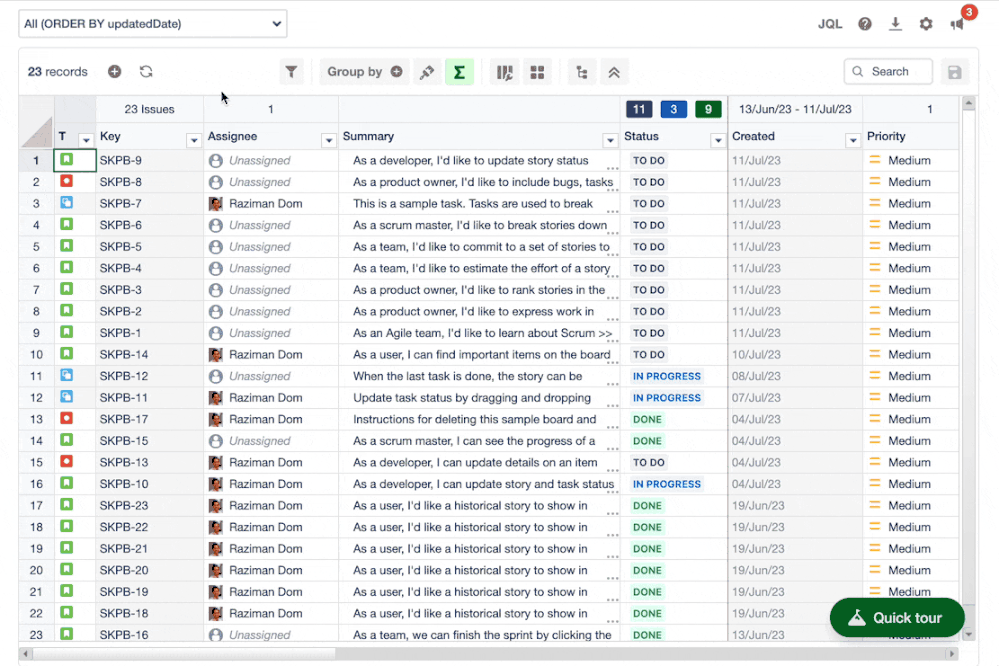Open the Summary column dropdown arrow
999x666 pixels.
[610, 140]
